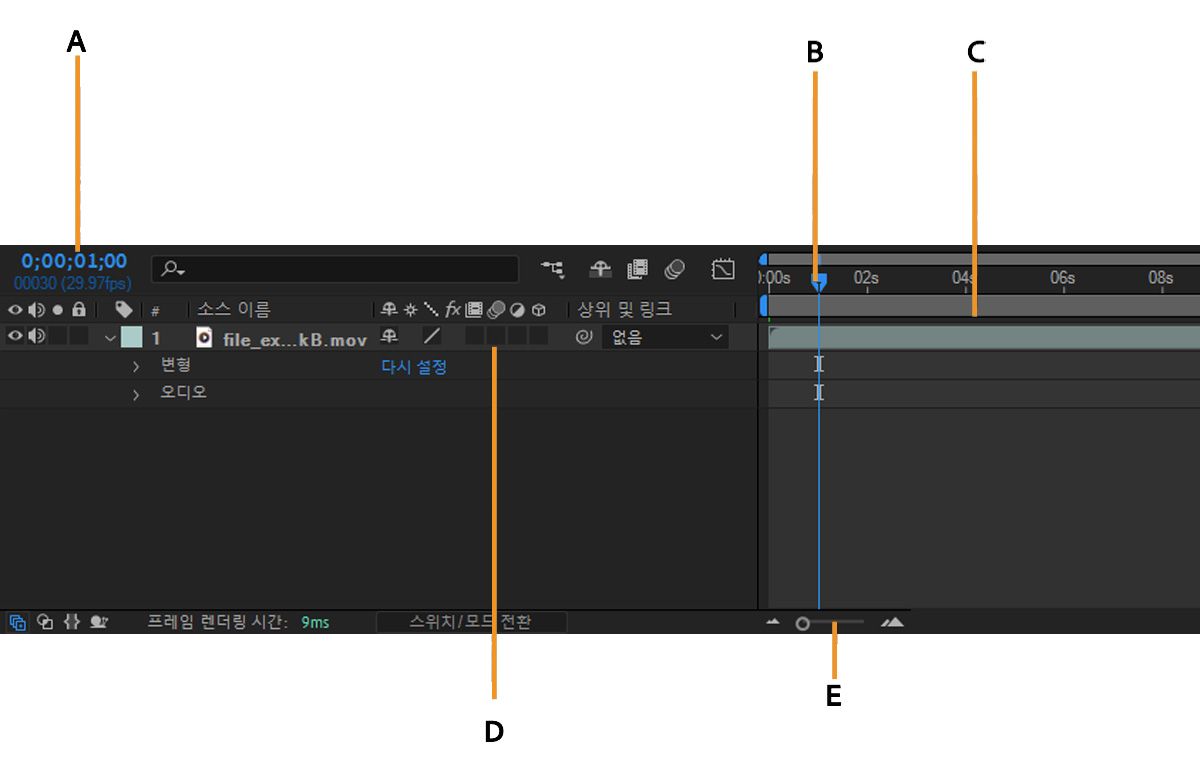
Task: Click the fx effects column header icon
Action: [x=453, y=310]
